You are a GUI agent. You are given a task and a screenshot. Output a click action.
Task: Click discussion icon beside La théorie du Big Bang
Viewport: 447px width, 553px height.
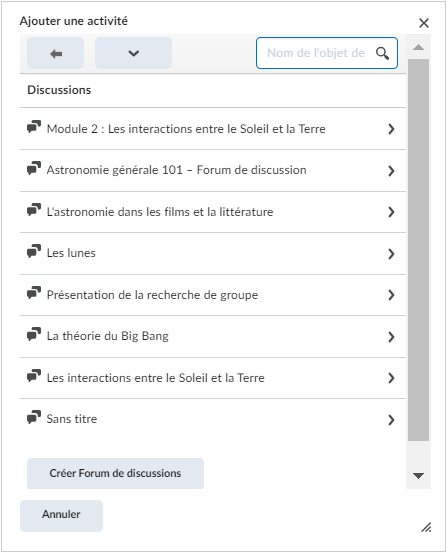click(x=34, y=335)
